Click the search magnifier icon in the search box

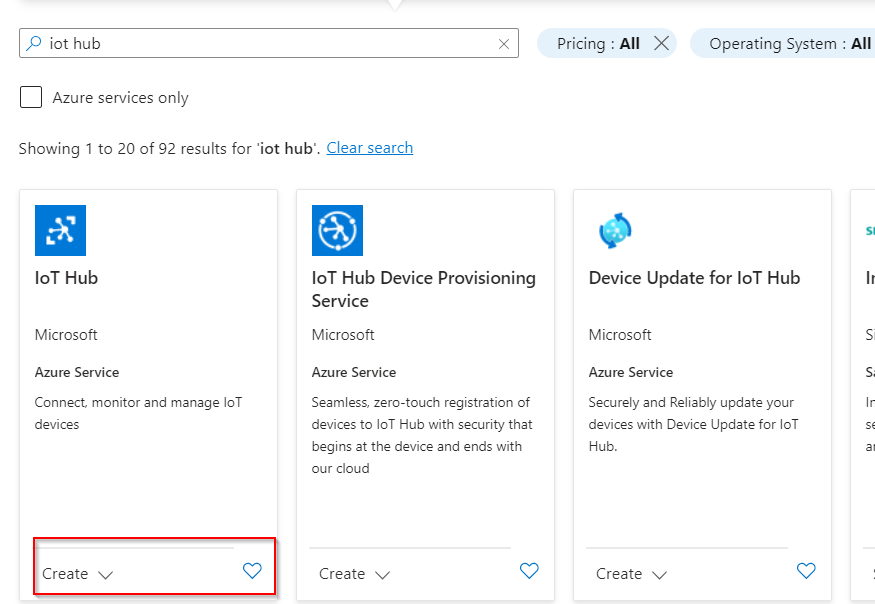33,43
